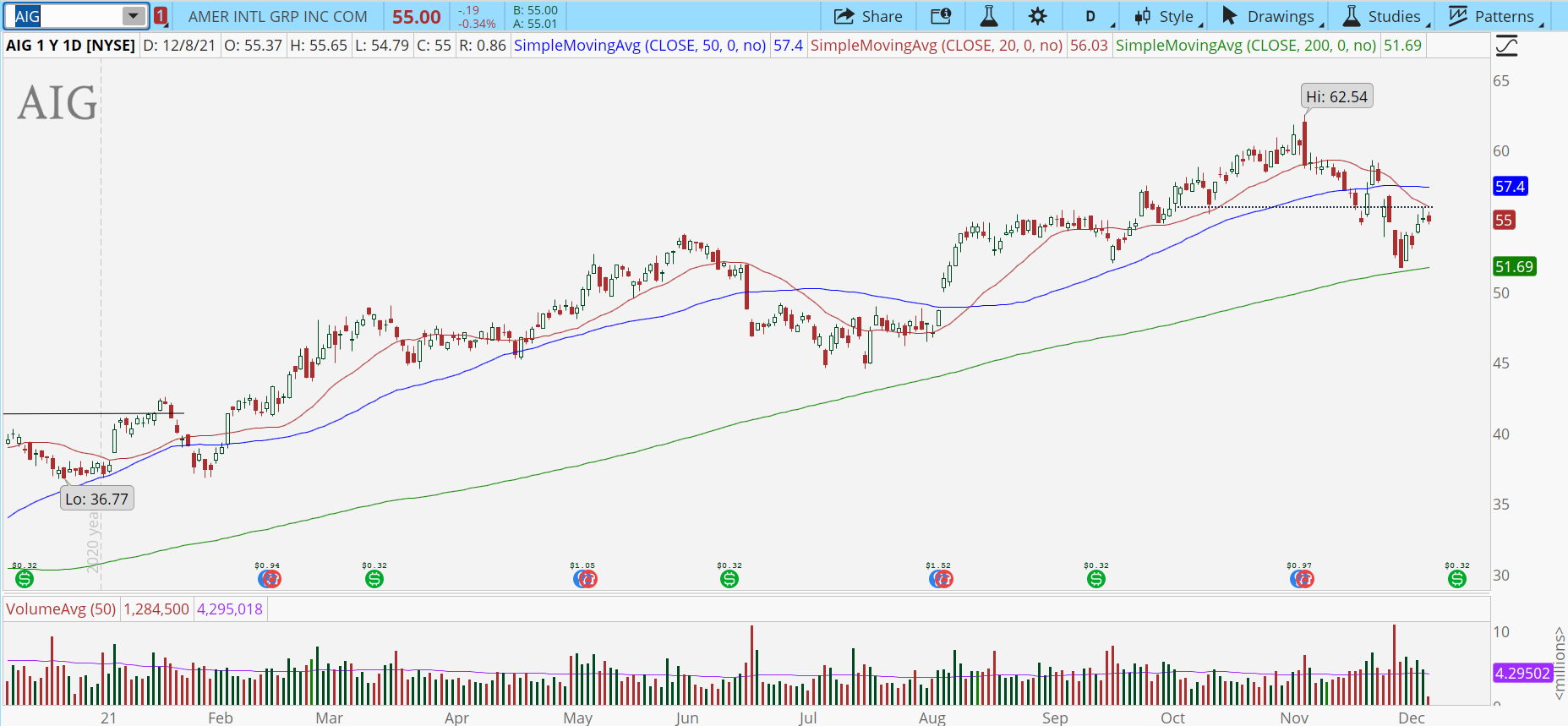
Task: Click the Lo: 36.77 price bubble
Action: pos(97,499)
